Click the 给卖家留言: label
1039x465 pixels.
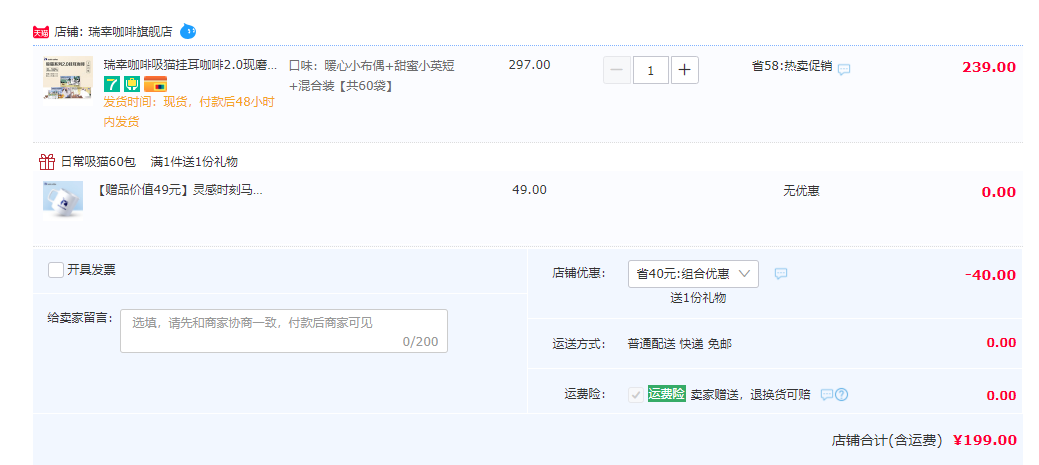tap(80, 317)
